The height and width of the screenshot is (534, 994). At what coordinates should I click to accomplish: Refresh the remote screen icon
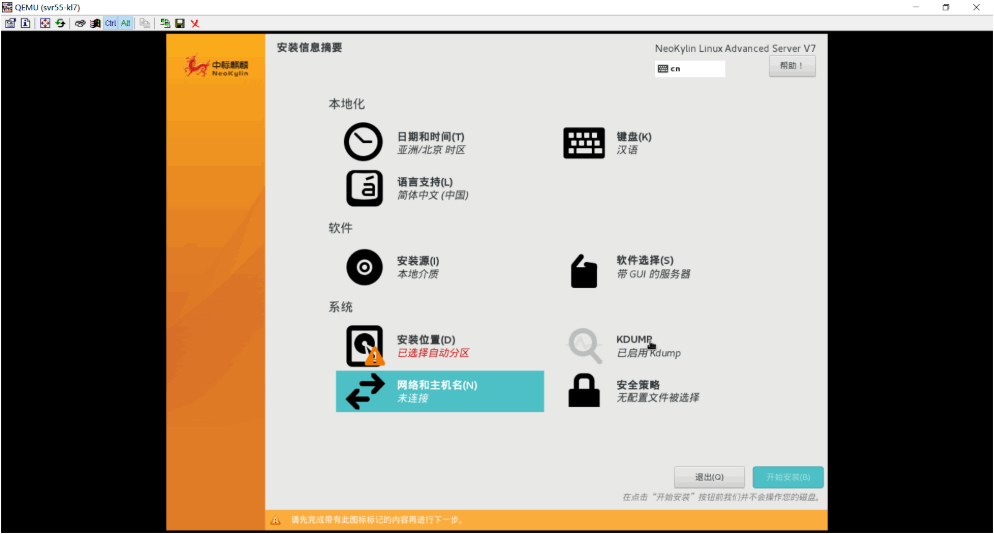[x=60, y=23]
